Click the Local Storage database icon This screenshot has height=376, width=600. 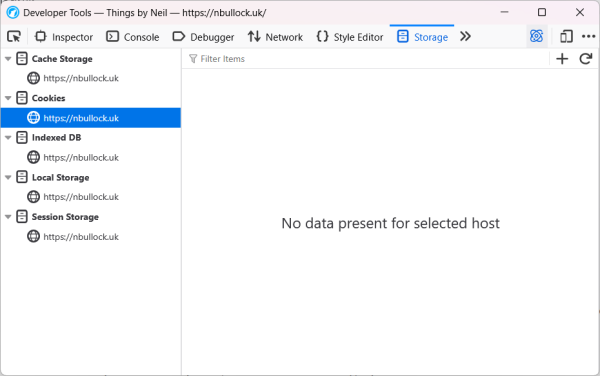click(22, 177)
